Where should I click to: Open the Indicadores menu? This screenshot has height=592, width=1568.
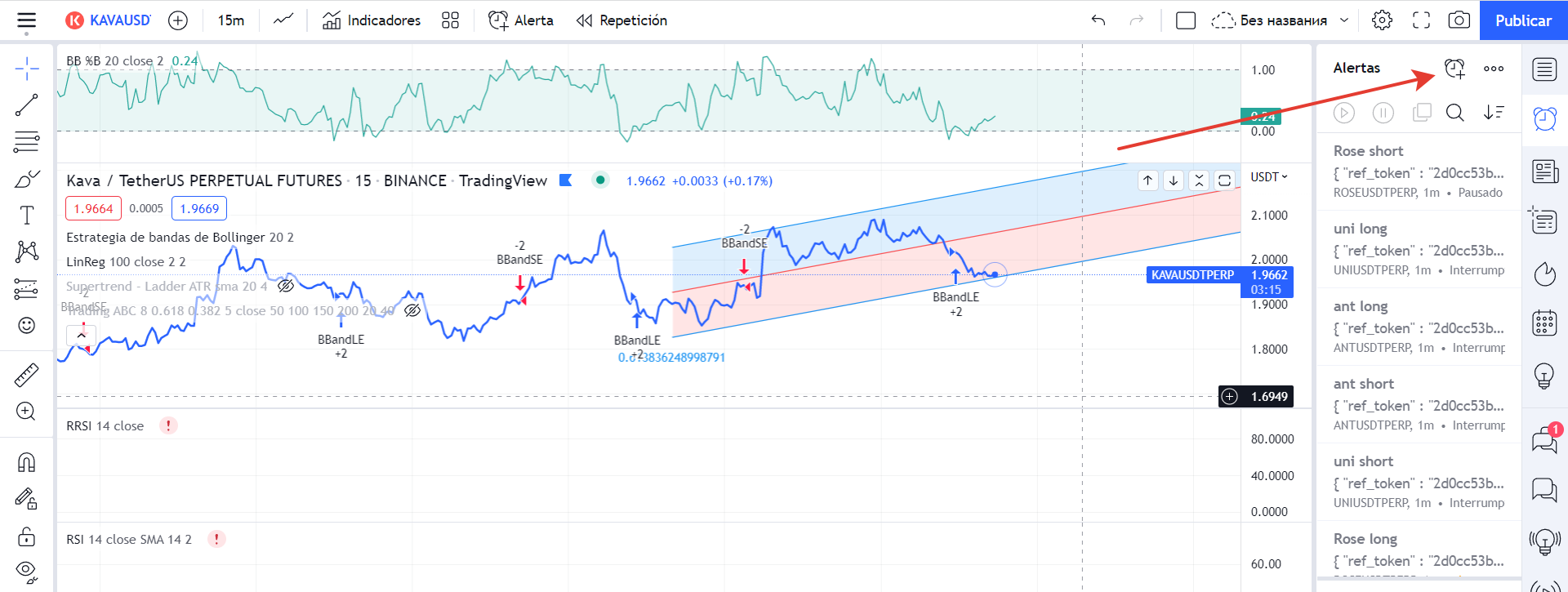click(x=372, y=20)
